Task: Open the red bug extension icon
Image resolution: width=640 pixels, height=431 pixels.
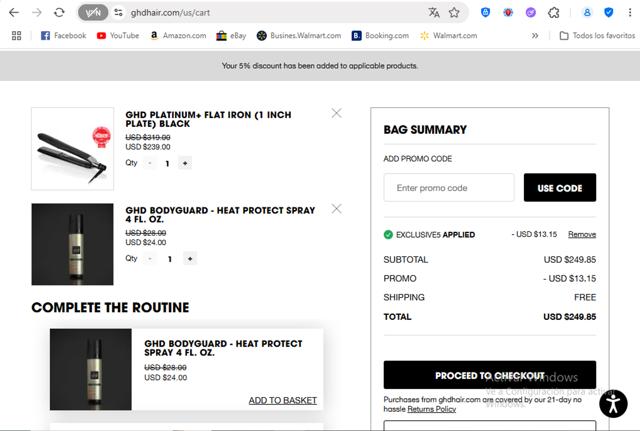Action: 508,13
